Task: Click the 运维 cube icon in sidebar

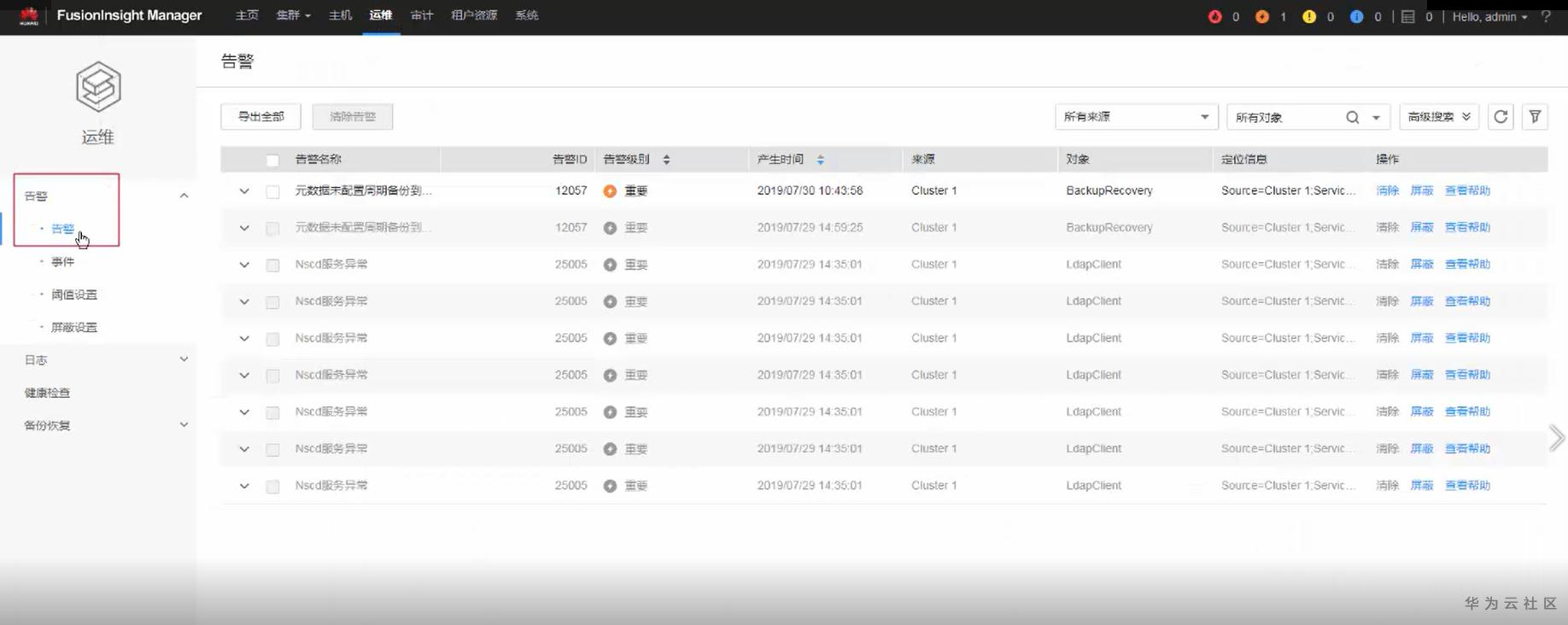Action: [x=98, y=86]
